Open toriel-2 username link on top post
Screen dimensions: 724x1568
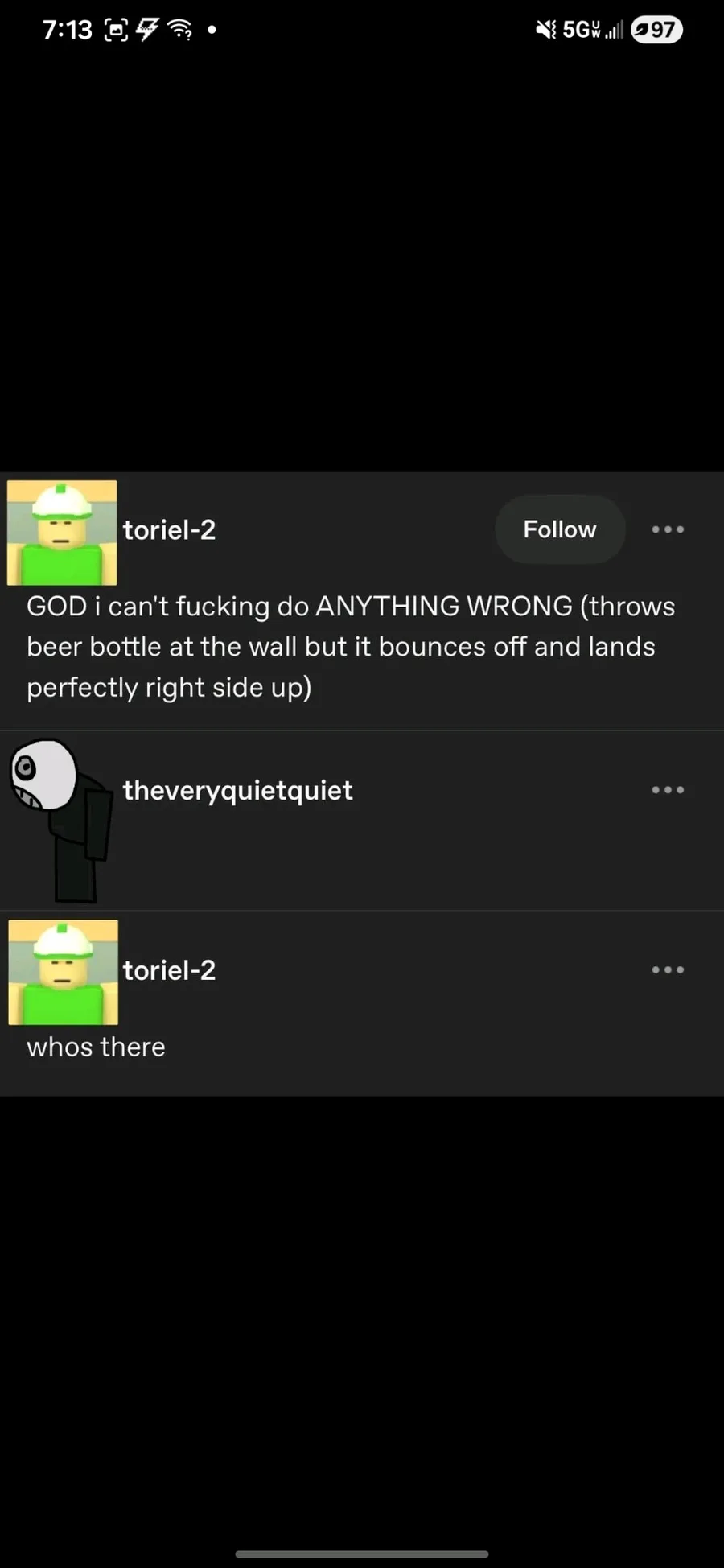tap(169, 529)
